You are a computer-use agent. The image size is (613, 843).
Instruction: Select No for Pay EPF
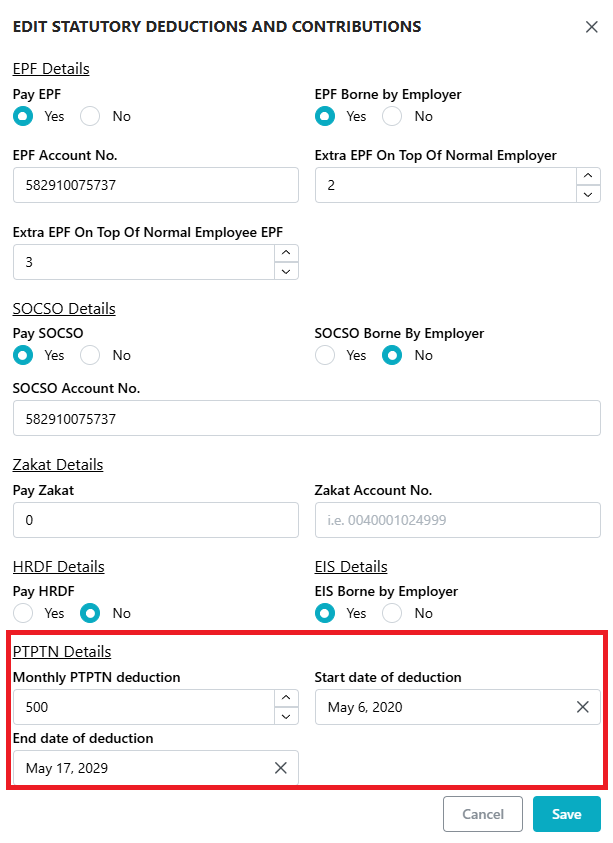click(x=91, y=116)
